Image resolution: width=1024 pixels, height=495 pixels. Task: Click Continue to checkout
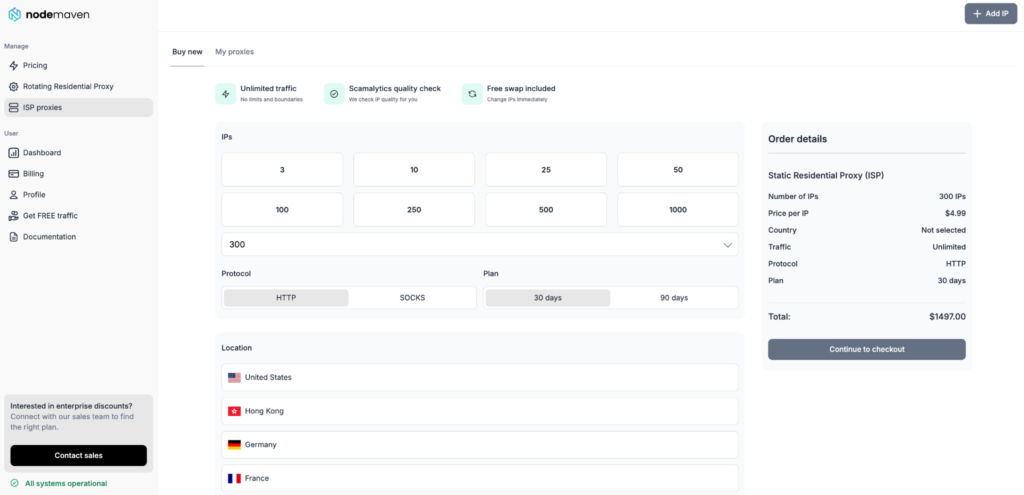pos(867,349)
